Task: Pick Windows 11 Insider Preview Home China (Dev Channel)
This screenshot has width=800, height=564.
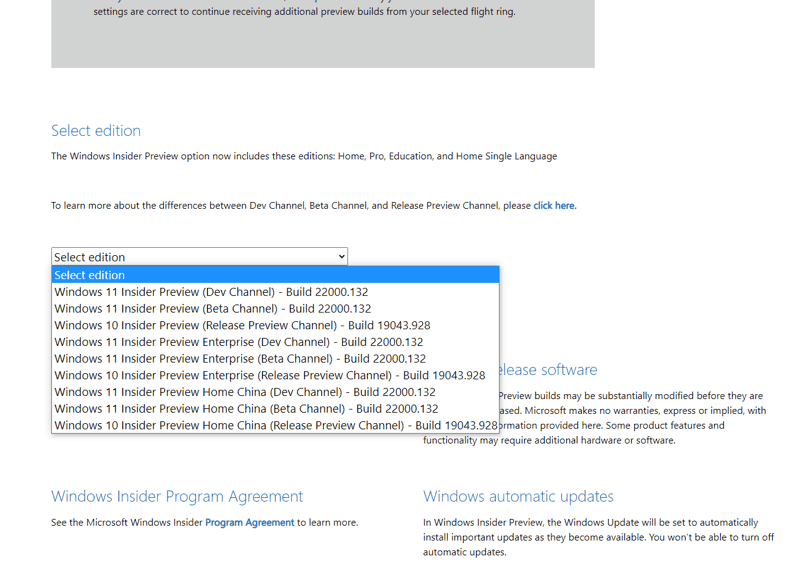Action: click(275, 392)
